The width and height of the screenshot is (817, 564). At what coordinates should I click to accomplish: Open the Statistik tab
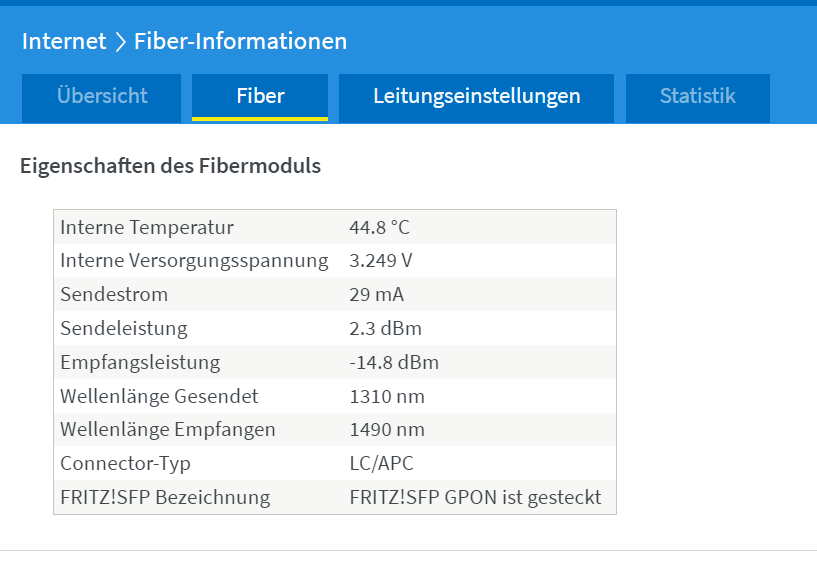pyautogui.click(x=698, y=98)
